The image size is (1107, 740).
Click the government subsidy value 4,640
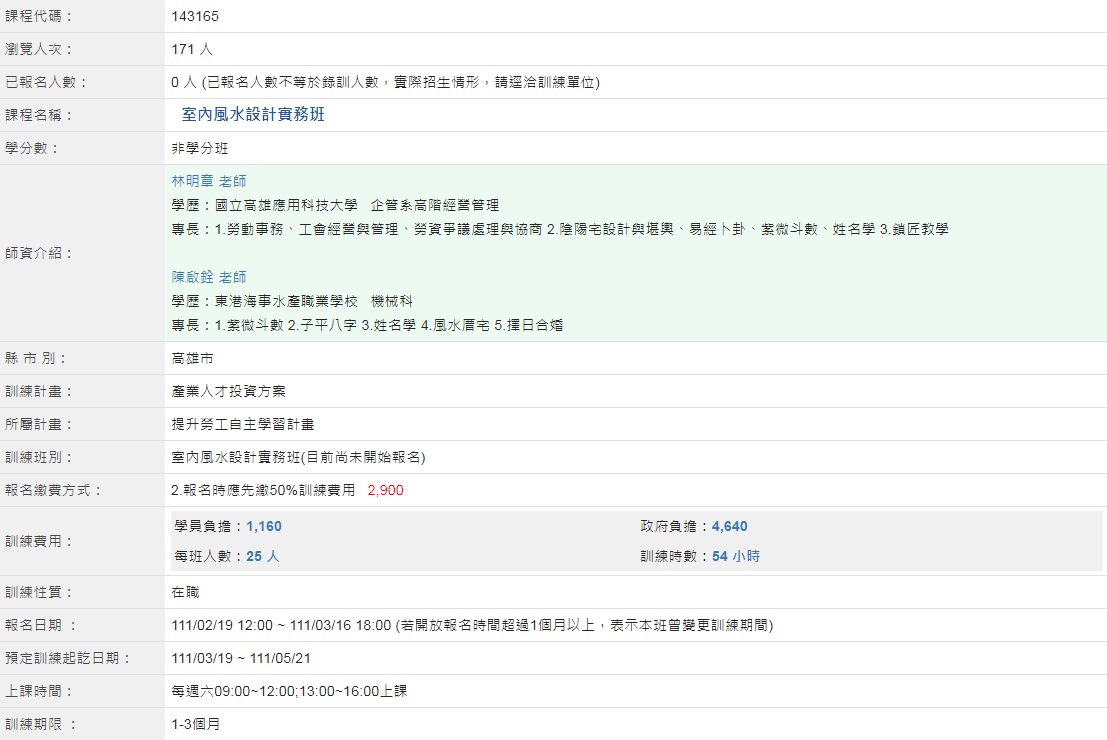pyautogui.click(x=729, y=526)
